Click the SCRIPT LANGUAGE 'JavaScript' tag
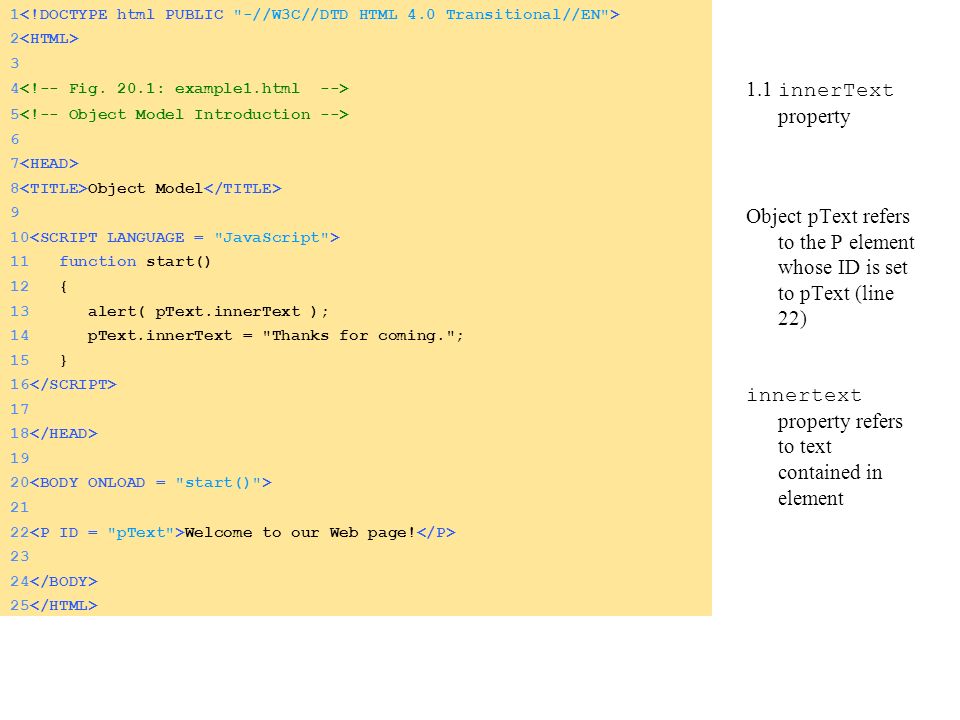Viewport: 960px width, 720px height. pos(184,238)
